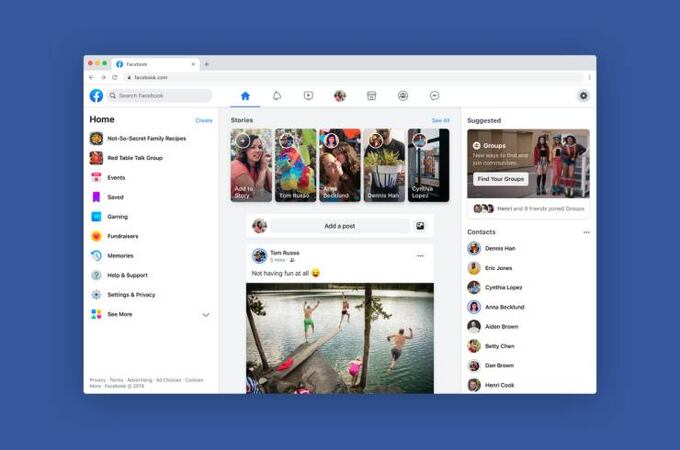680x450 pixels.
Task: Open the Watch video icon
Action: [x=308, y=96]
